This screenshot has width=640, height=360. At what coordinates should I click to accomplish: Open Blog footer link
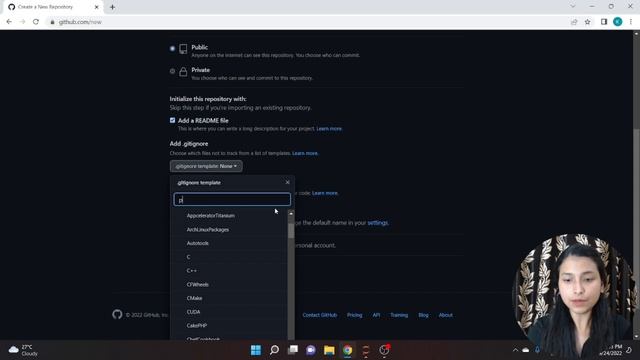(423, 315)
